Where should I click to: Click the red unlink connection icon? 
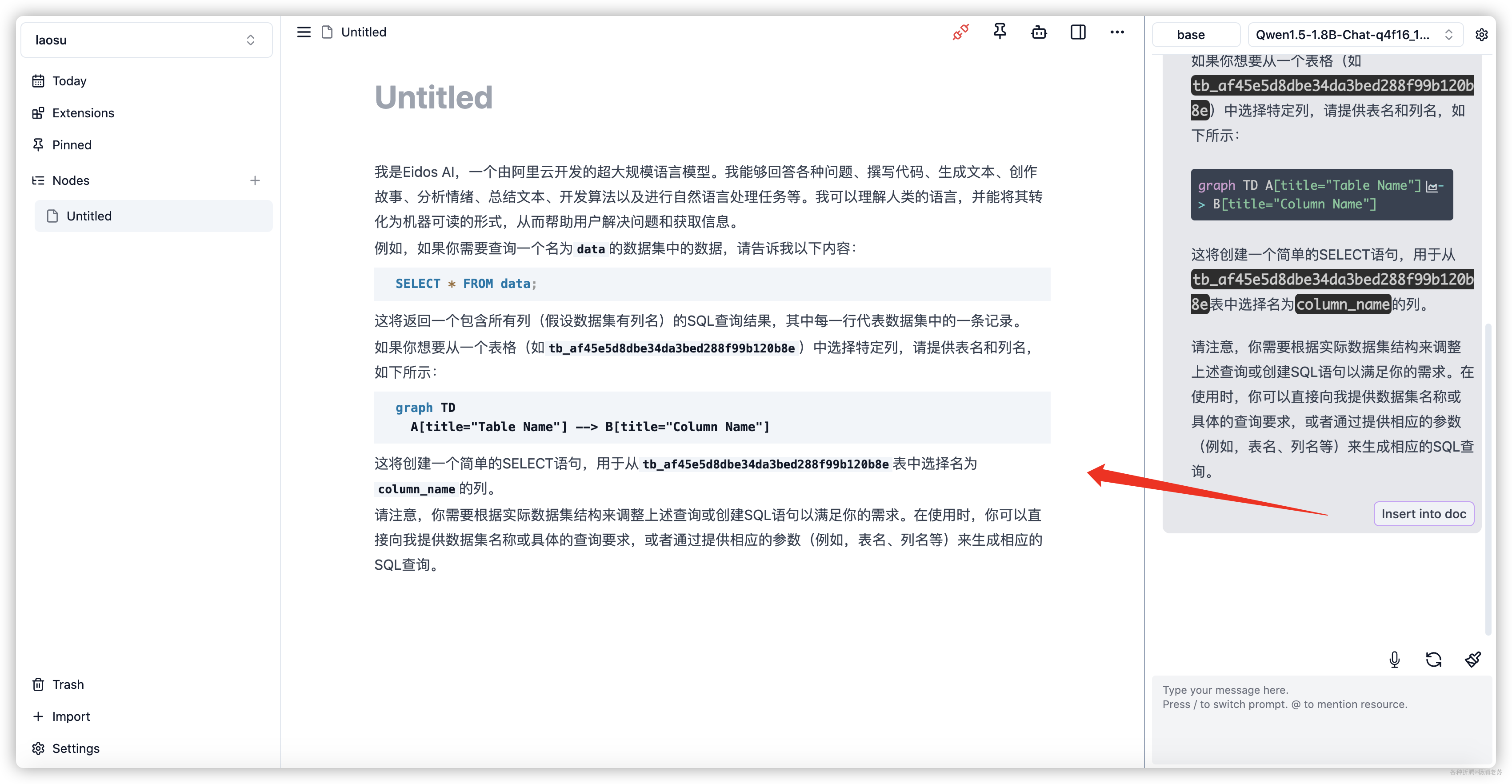click(x=960, y=32)
